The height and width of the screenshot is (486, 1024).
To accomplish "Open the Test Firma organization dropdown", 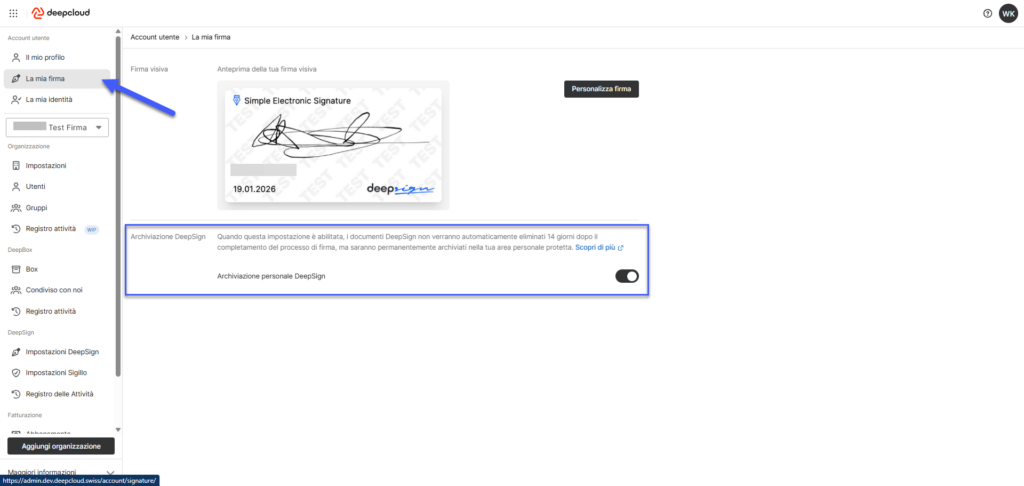I will tap(57, 127).
